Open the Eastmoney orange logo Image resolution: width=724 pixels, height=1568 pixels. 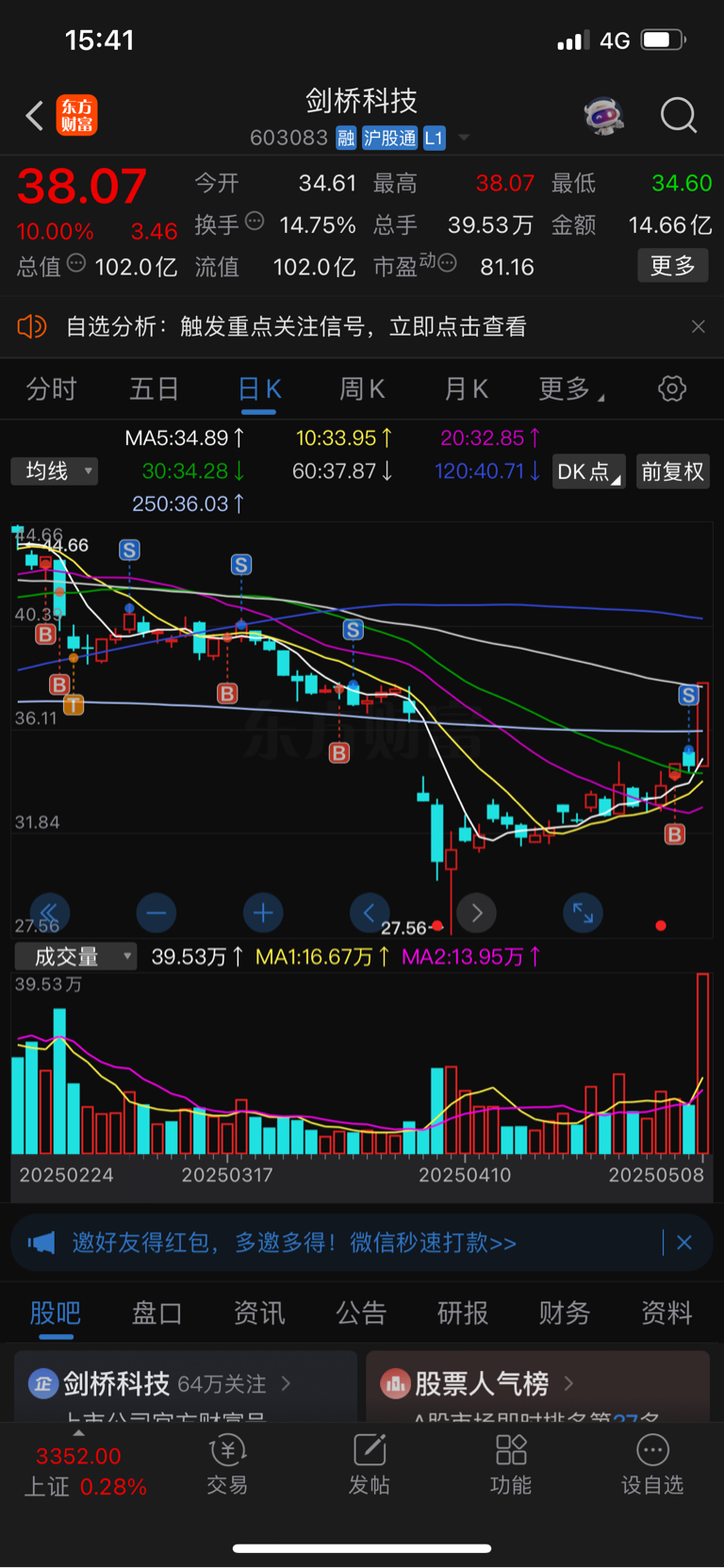point(76,115)
